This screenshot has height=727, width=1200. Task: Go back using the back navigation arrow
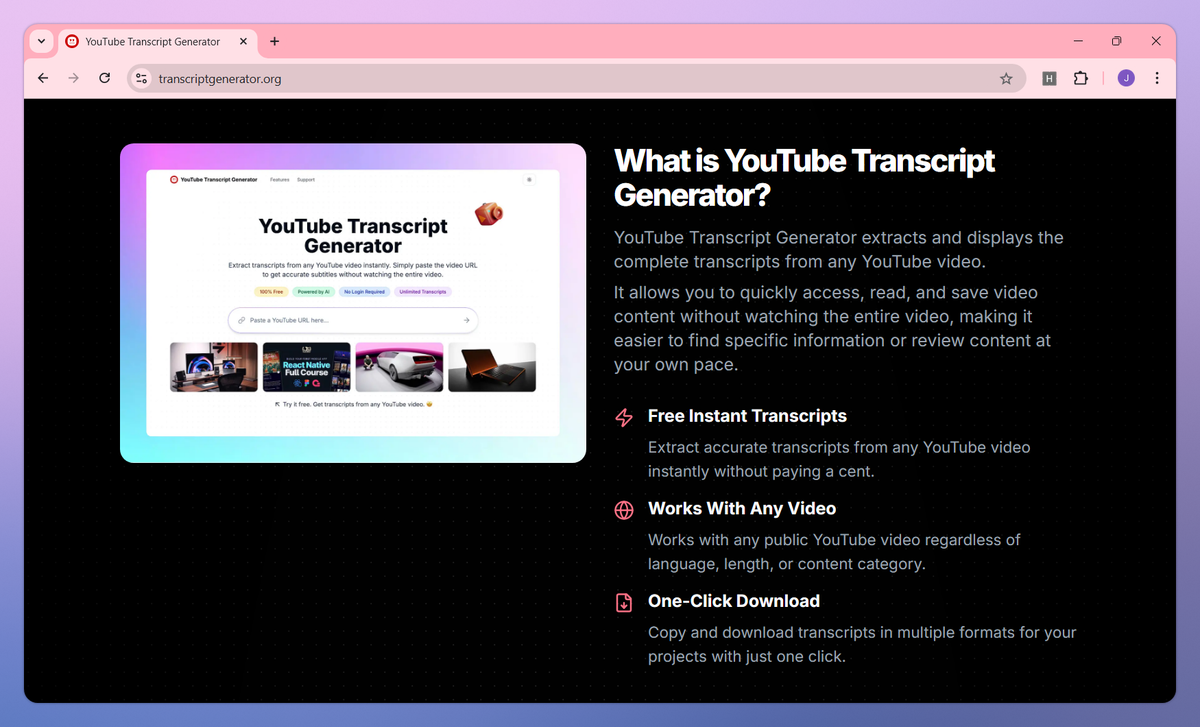point(42,78)
